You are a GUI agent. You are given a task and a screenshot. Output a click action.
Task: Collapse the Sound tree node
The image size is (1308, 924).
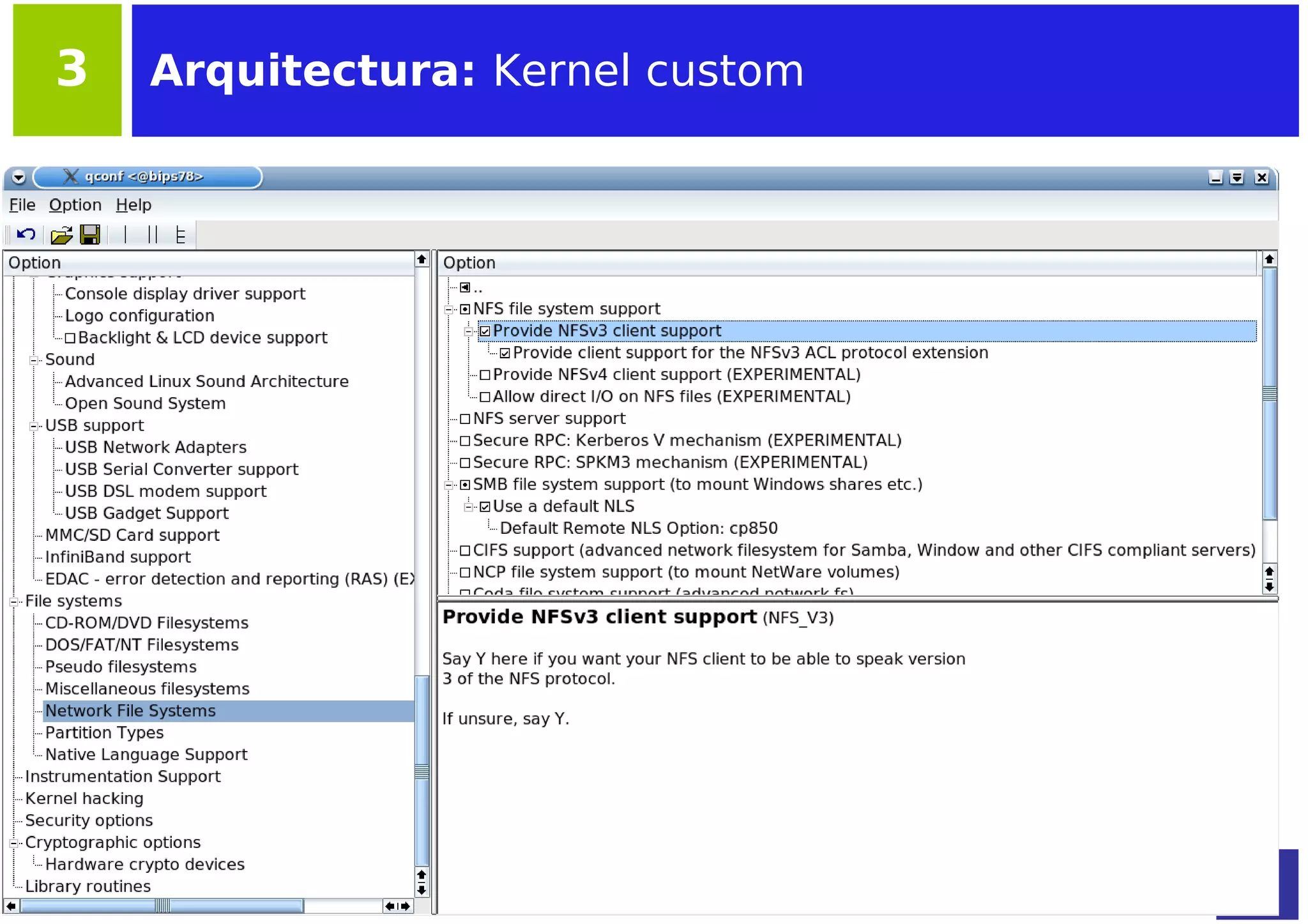coord(34,360)
